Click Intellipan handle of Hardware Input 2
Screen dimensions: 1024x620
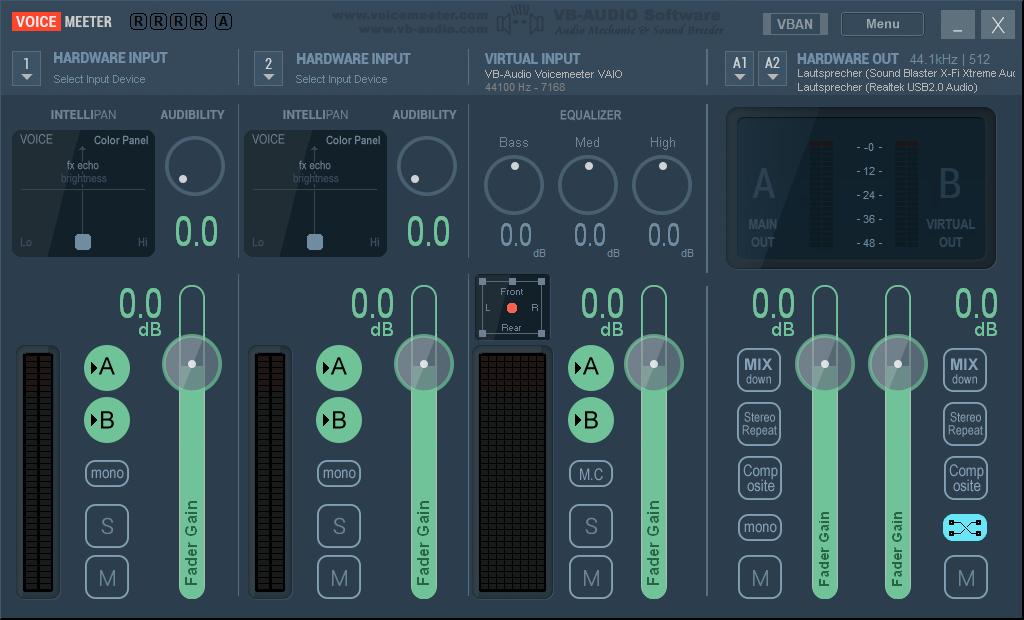[315, 242]
